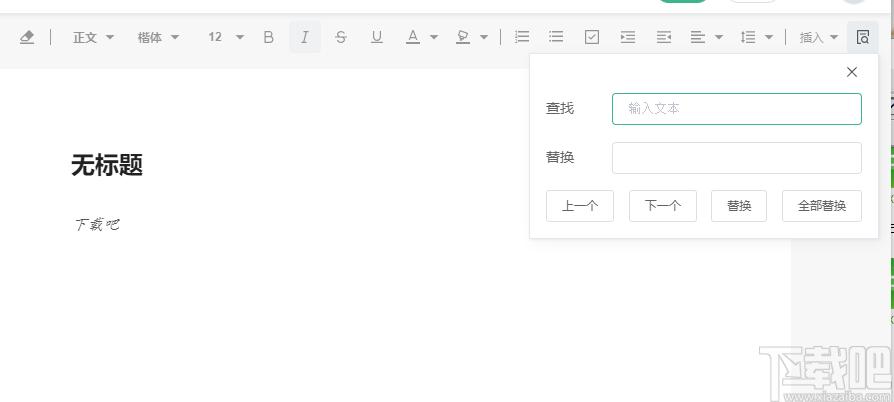Viewport: 894px width, 402px height.
Task: Focus the 替换 replacement text field
Action: (737, 158)
